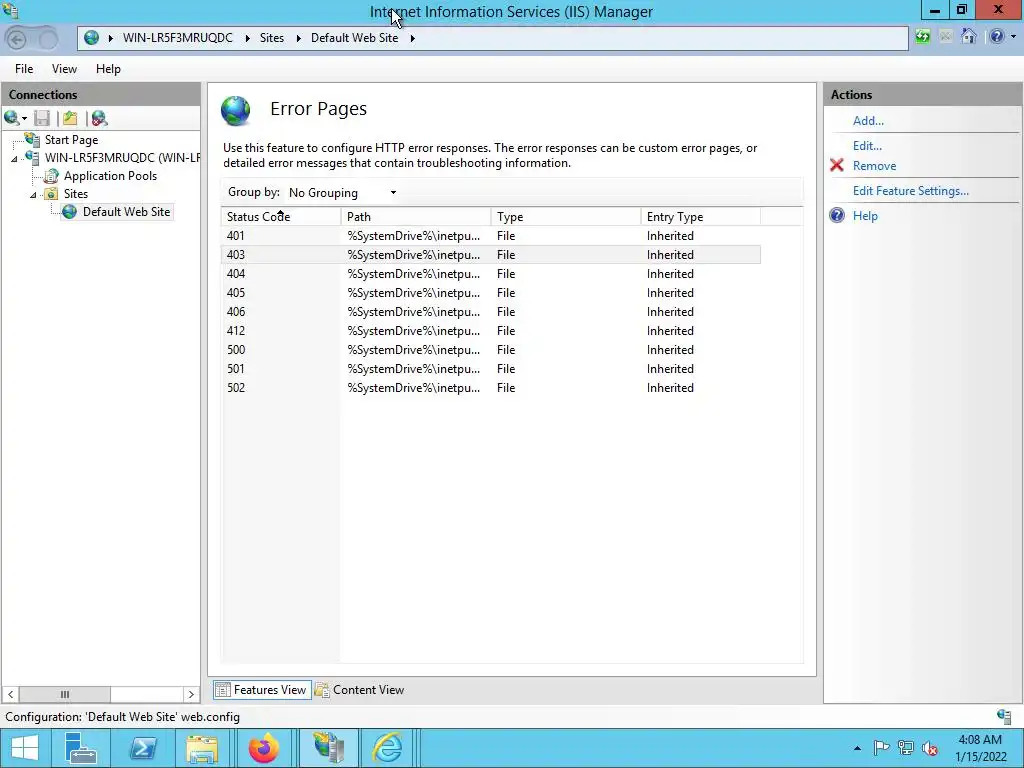
Task: Select the 502 status code row
Action: 491,388
